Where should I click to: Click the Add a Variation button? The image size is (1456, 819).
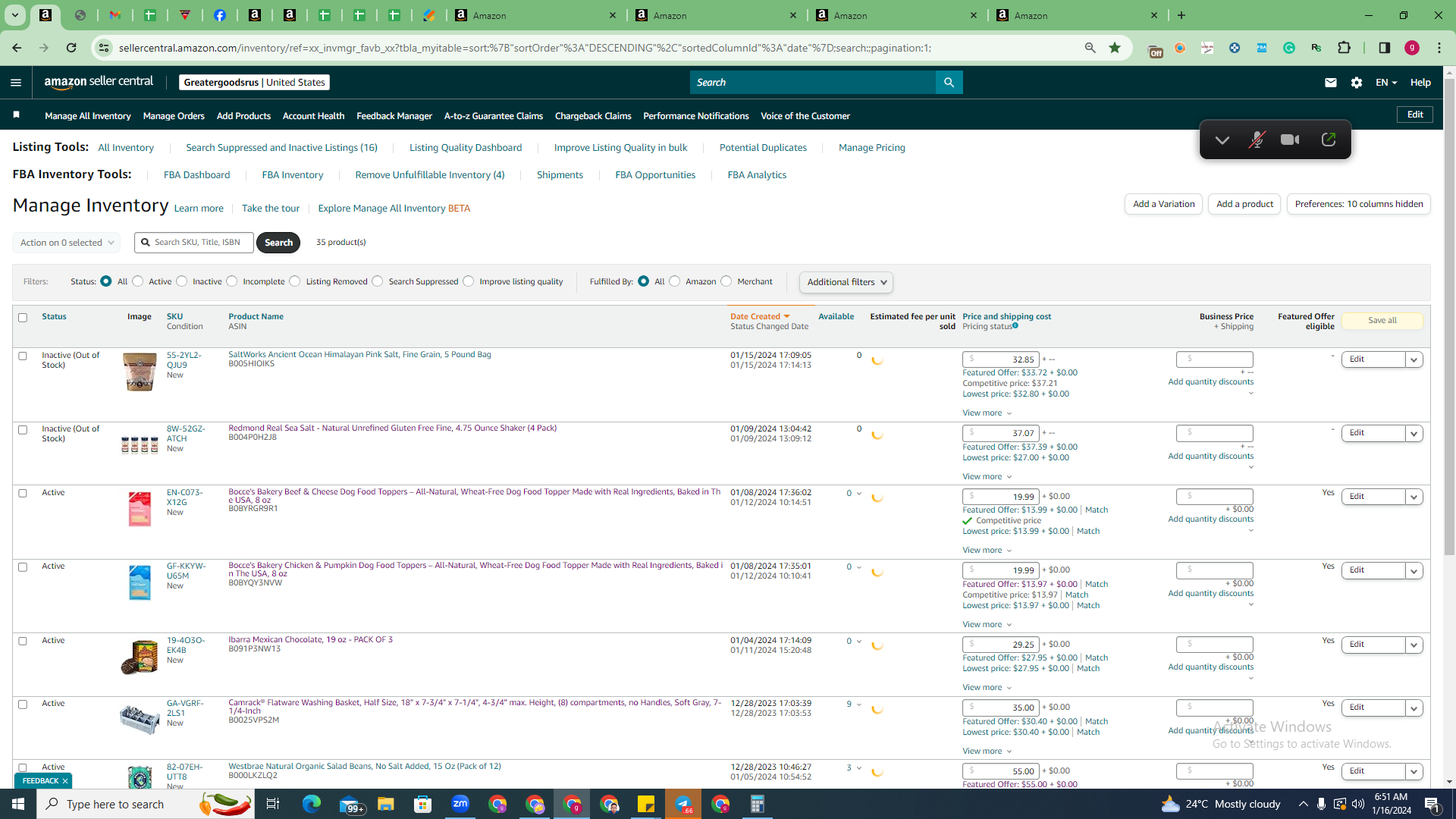(1163, 204)
